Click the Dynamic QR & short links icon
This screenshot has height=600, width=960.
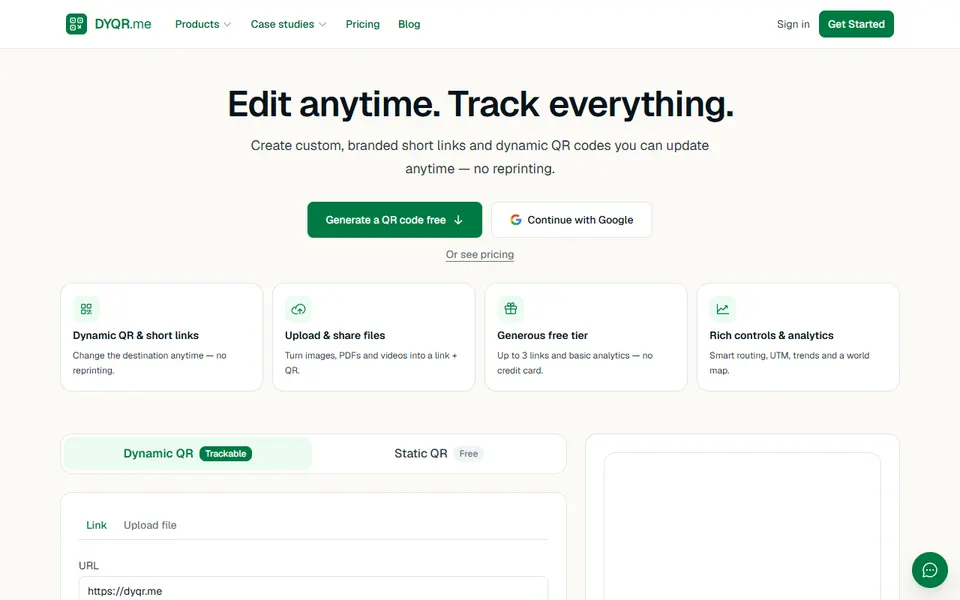pos(86,309)
